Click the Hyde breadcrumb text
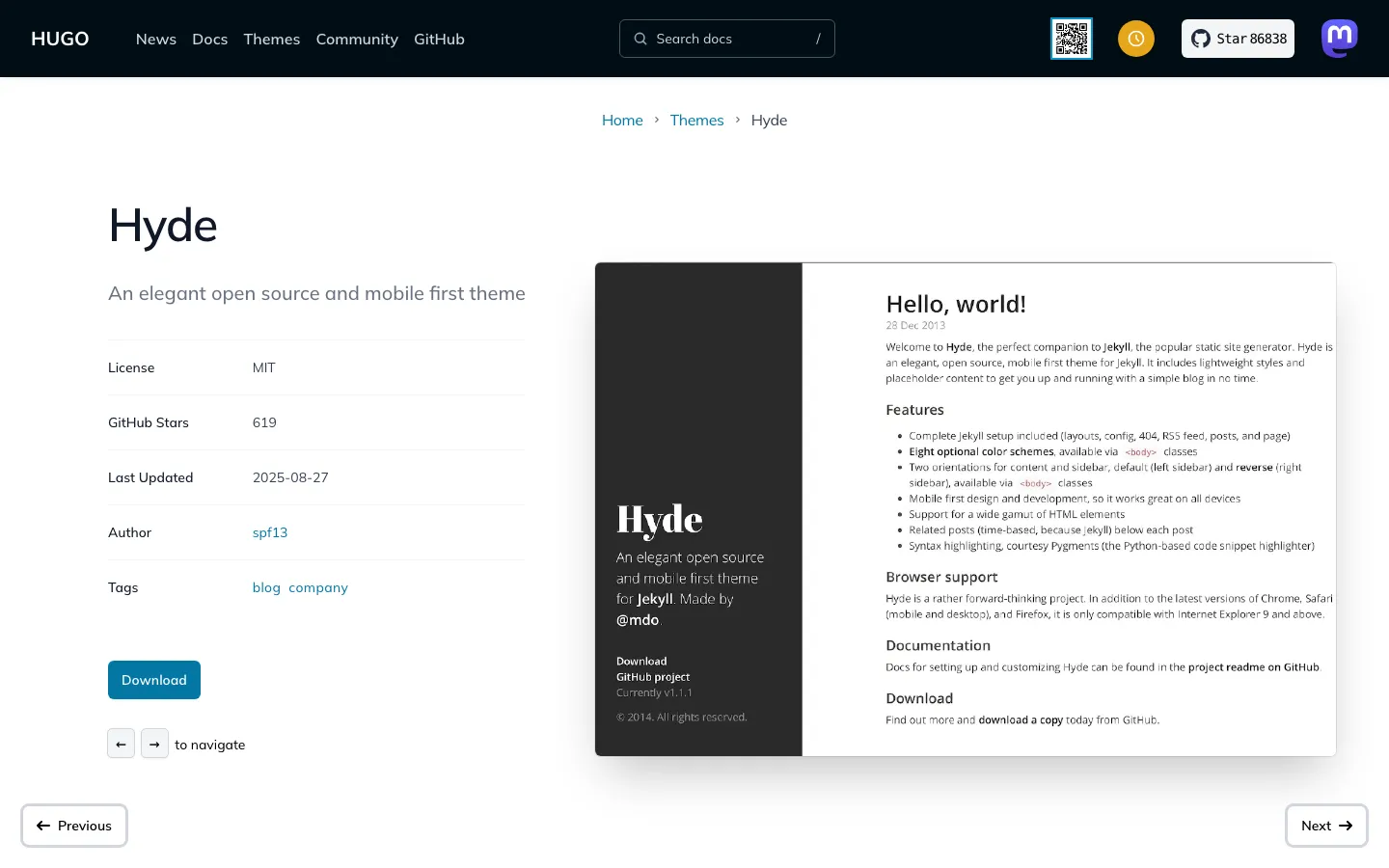This screenshot has width=1389, height=868. [769, 121]
